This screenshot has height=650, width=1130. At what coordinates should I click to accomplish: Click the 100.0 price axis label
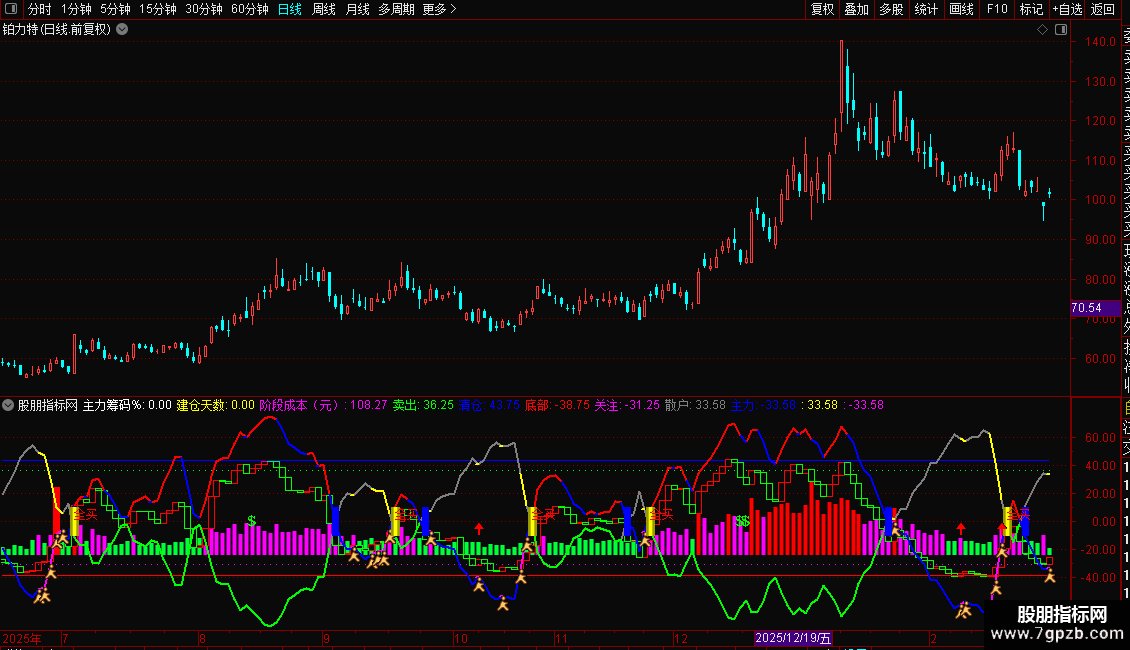(1101, 200)
